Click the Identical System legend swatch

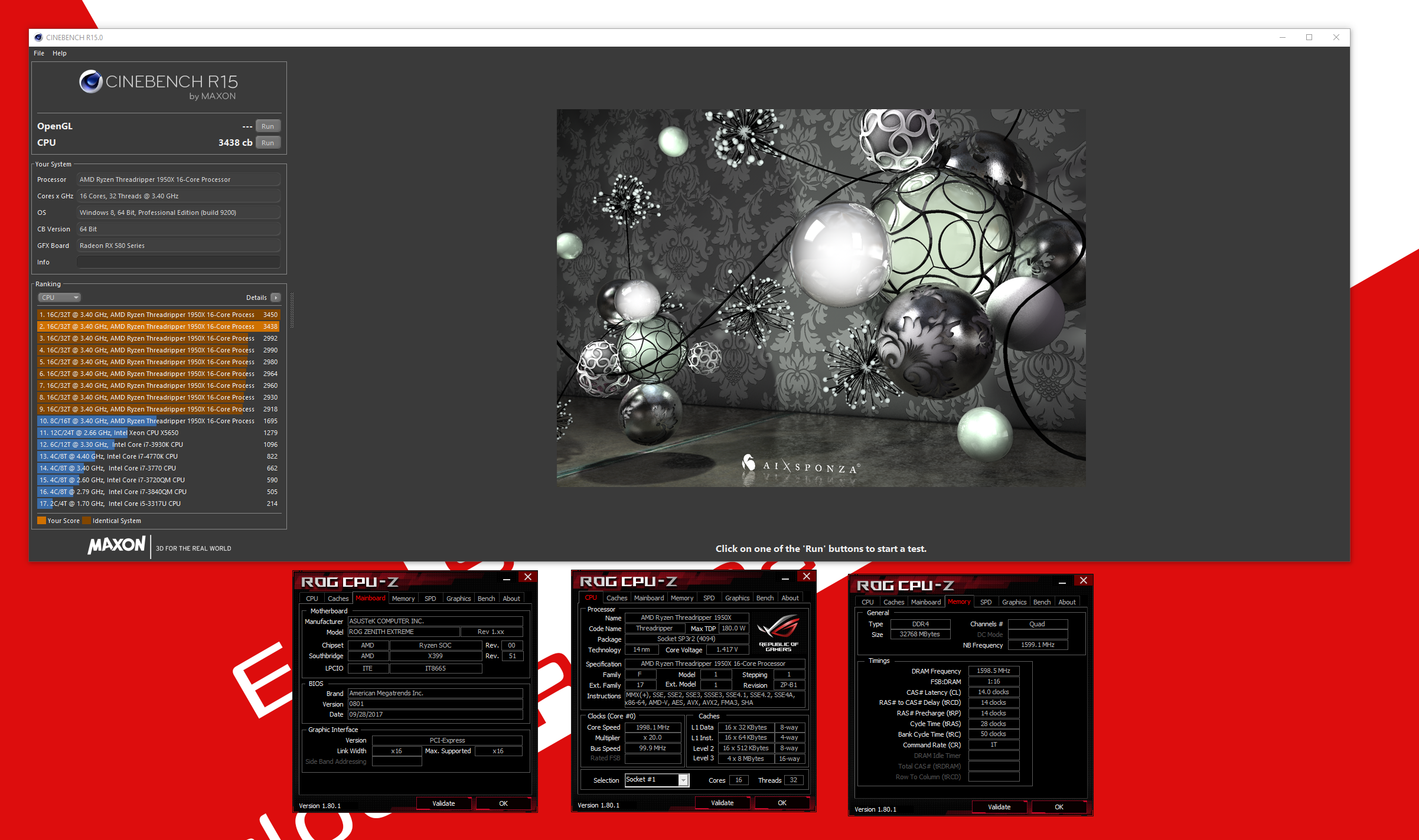click(87, 521)
